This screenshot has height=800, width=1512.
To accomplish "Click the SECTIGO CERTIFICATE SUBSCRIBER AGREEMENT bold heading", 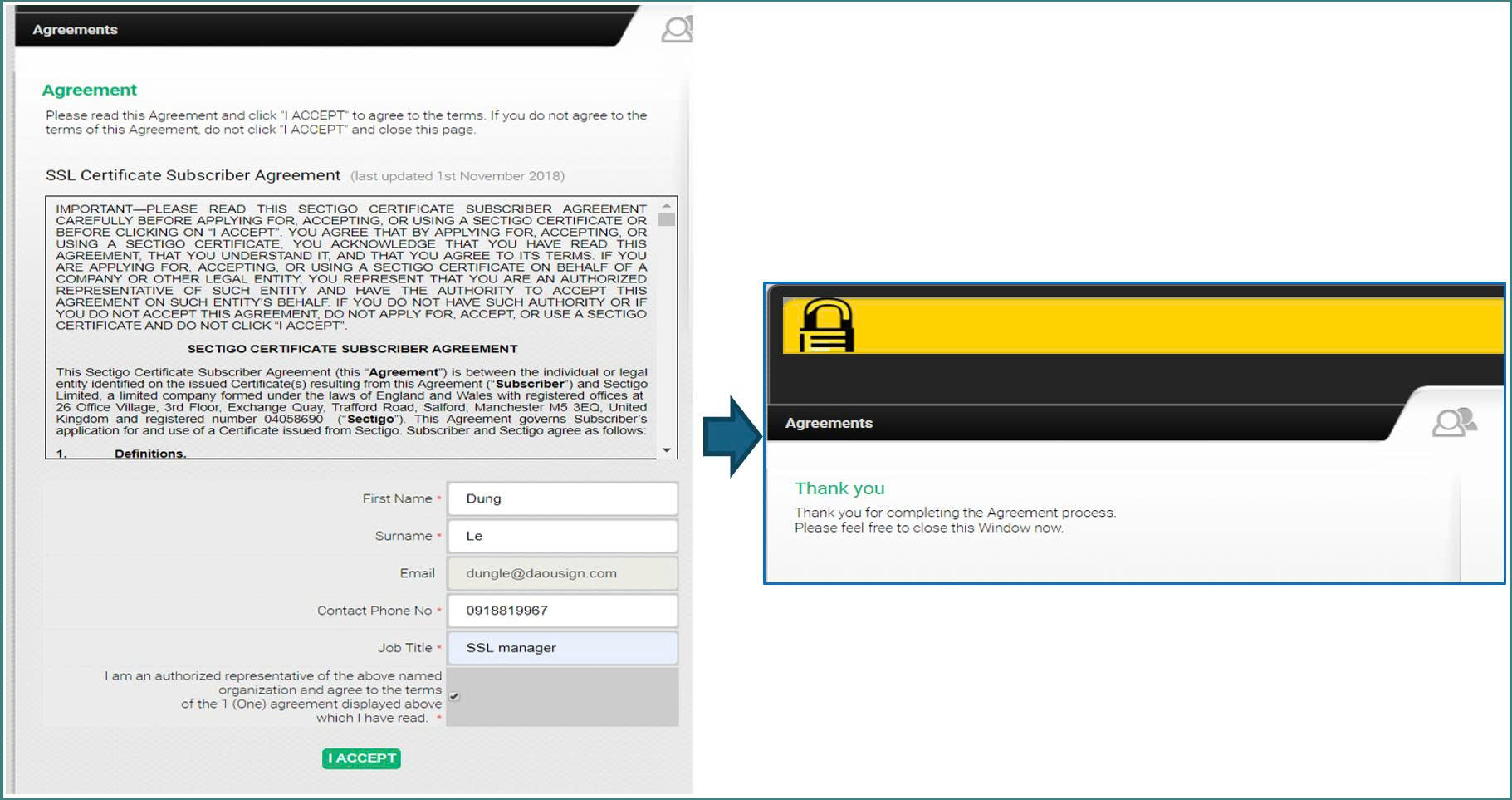I will [352, 349].
